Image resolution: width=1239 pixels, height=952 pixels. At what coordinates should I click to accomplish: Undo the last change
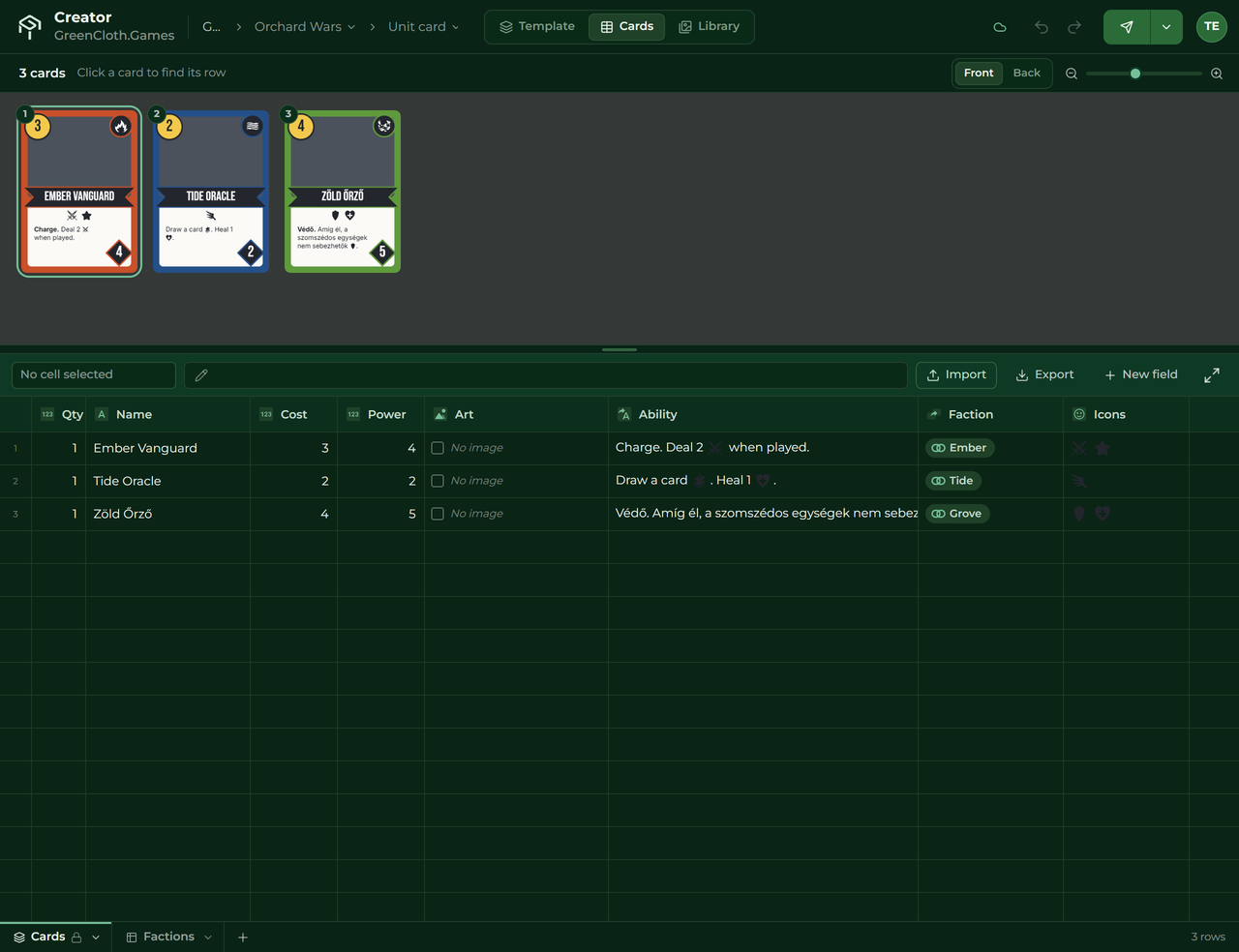coord(1042,27)
